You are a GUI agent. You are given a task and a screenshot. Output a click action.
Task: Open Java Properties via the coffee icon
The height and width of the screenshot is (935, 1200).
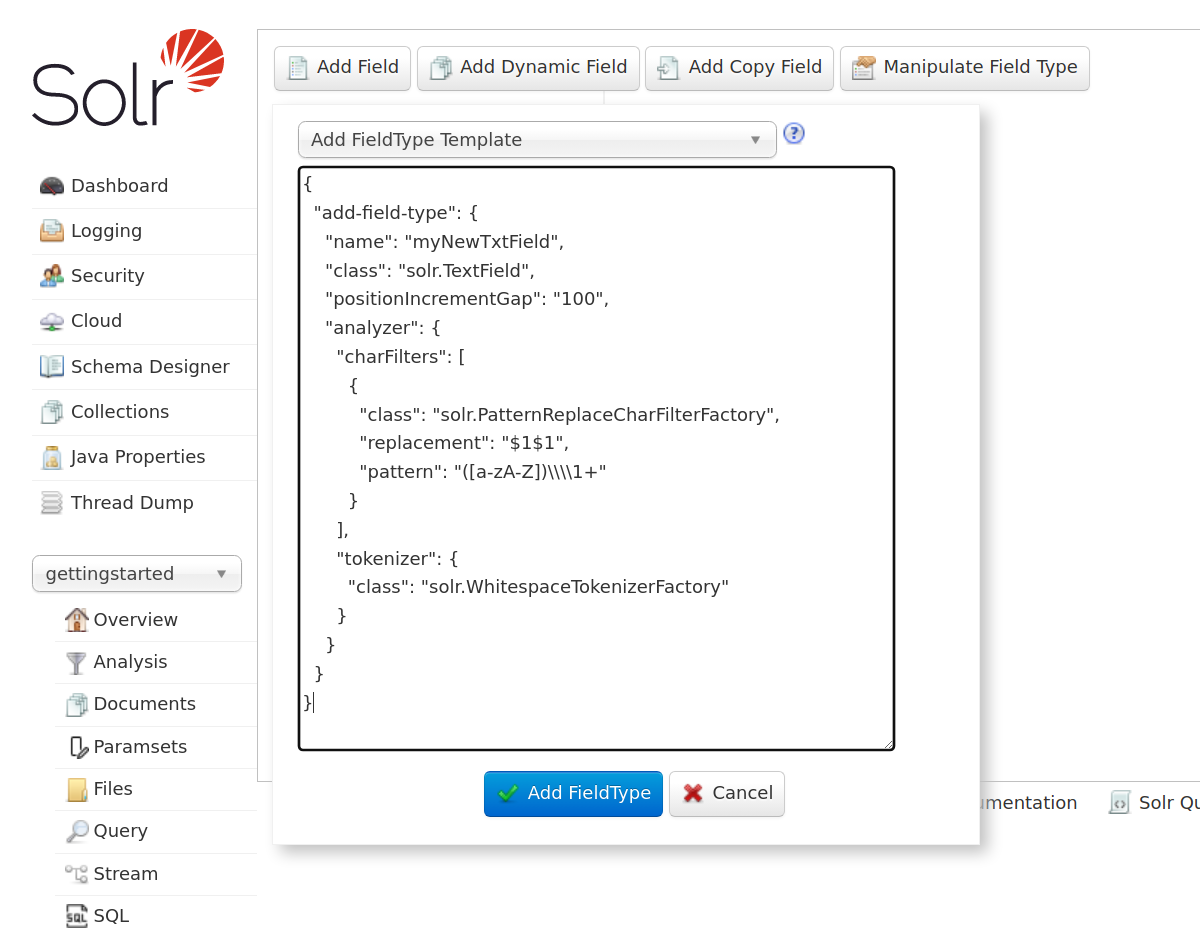[x=51, y=457]
